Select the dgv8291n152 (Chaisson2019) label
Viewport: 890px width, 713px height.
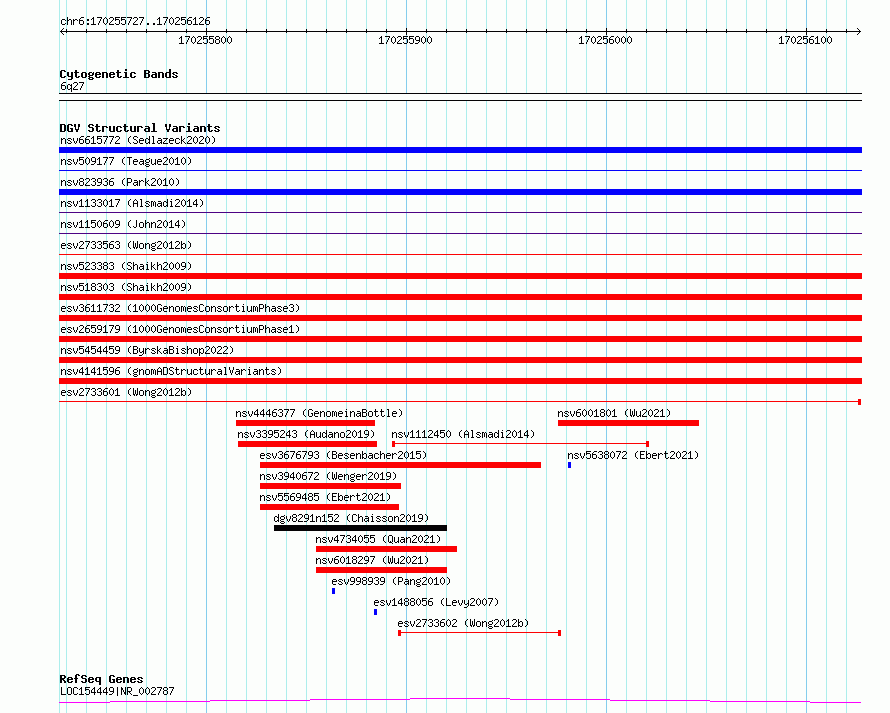coord(351,518)
